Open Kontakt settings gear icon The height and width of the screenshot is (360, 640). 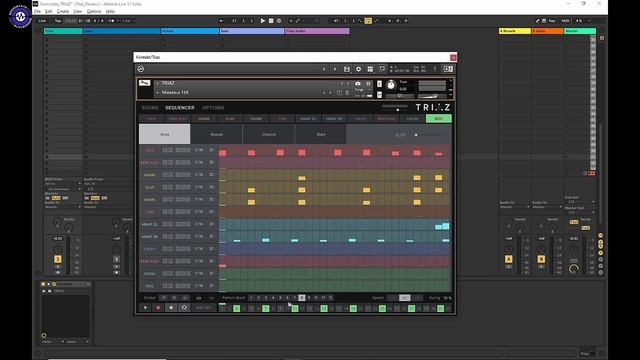tap(358, 69)
